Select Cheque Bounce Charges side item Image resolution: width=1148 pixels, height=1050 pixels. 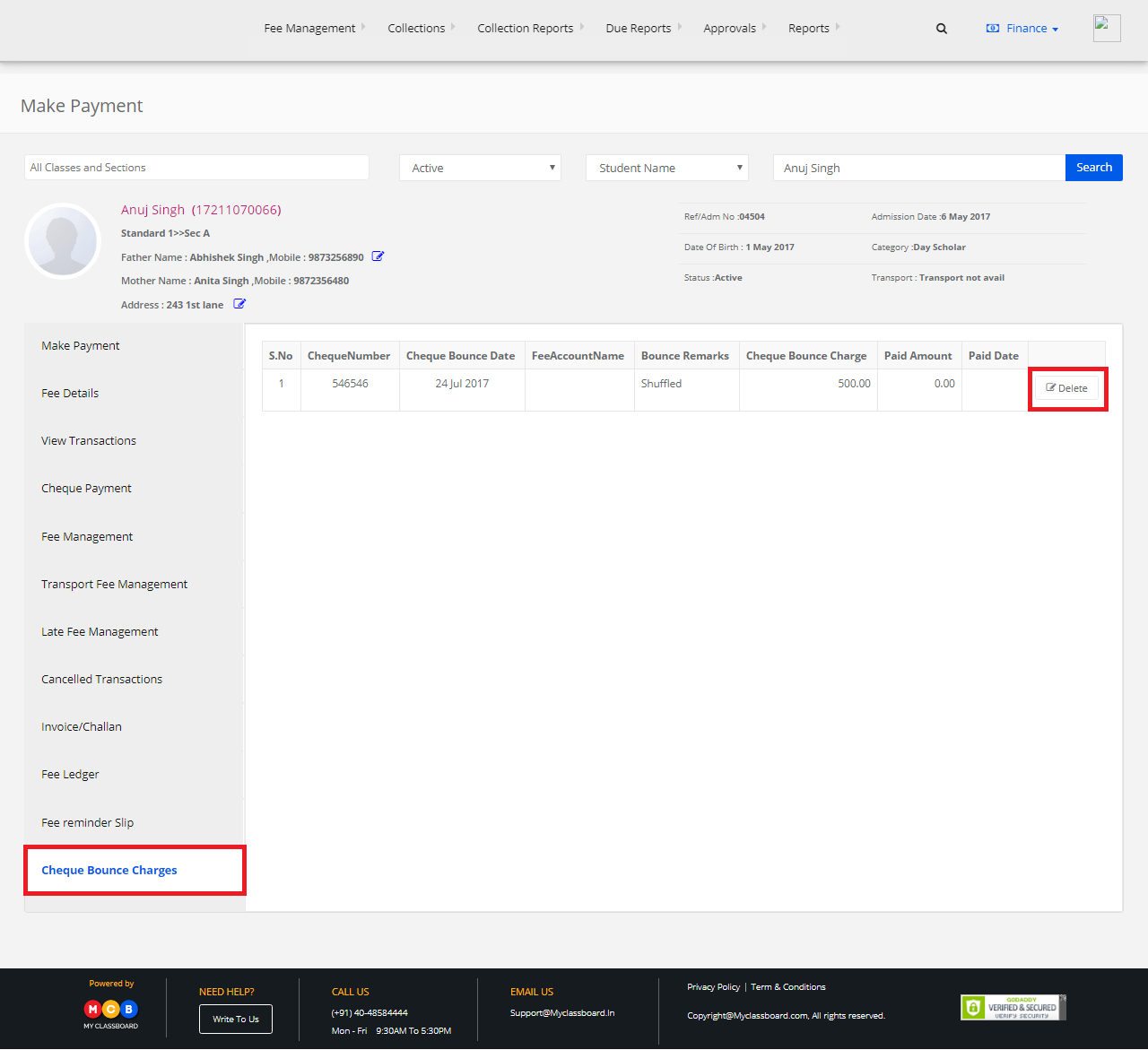click(x=135, y=871)
